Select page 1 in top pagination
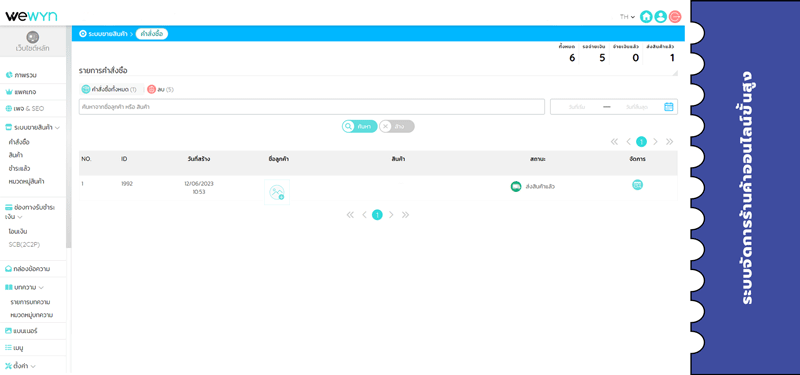The image size is (800, 375). (641, 142)
